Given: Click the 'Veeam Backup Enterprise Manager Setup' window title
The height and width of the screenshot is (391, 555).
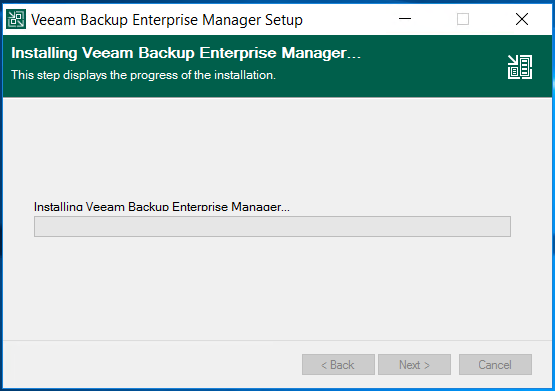Looking at the screenshot, I should click(167, 20).
